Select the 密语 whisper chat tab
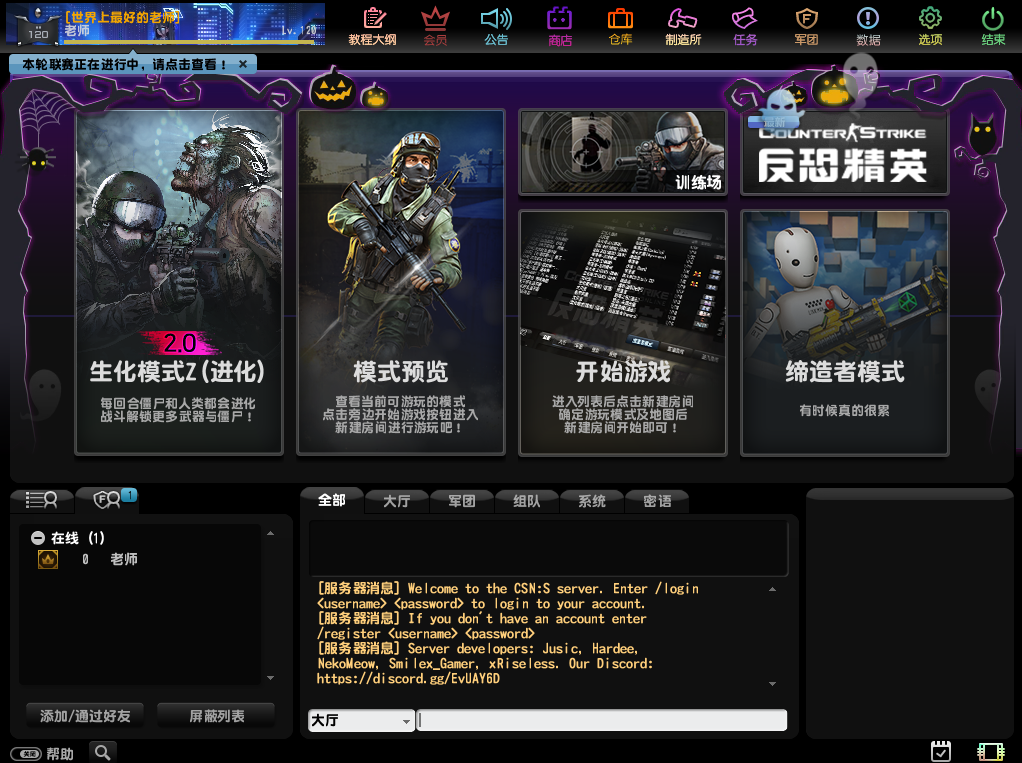The image size is (1022, 763). tap(657, 501)
